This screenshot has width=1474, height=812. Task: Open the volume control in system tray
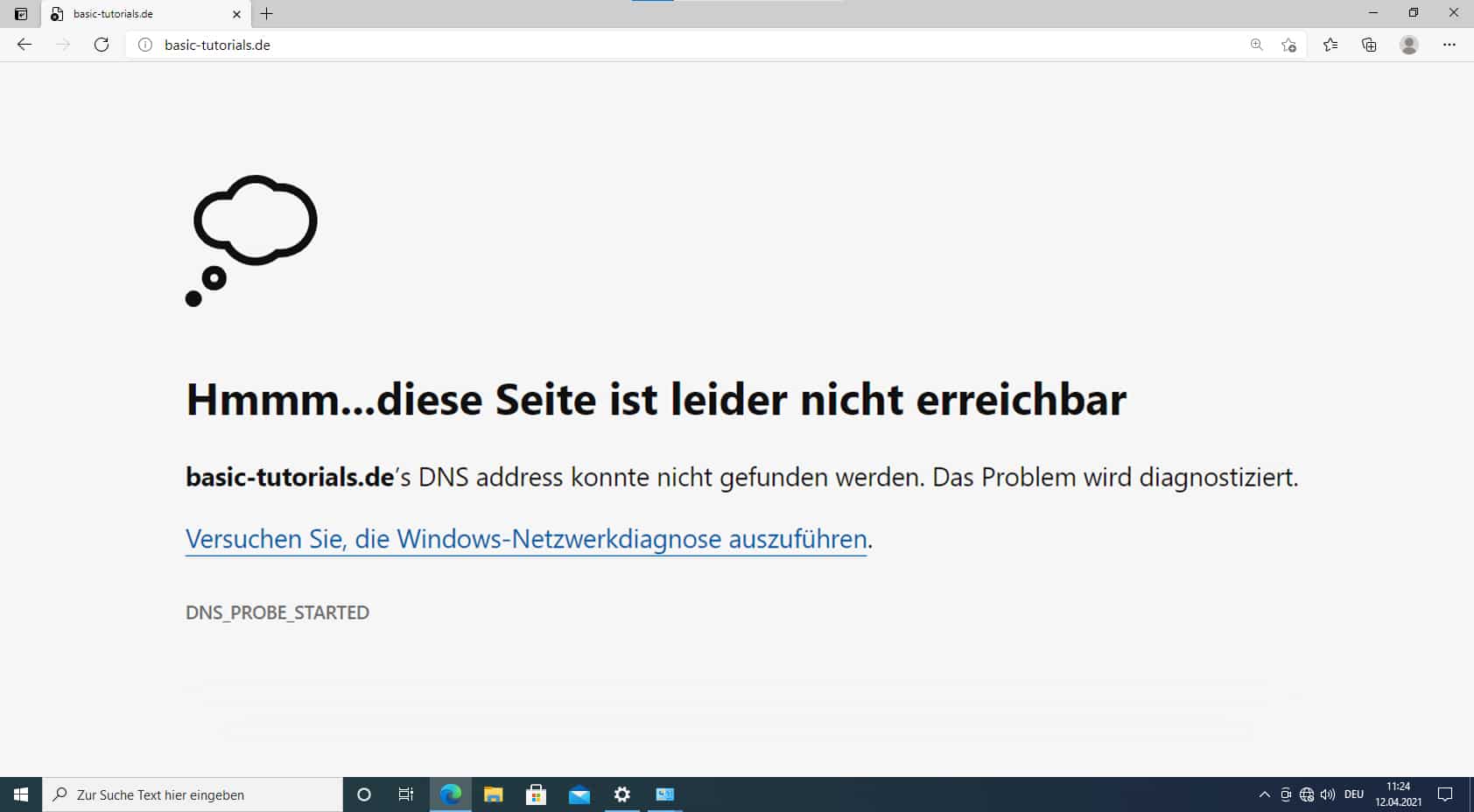coord(1328,794)
